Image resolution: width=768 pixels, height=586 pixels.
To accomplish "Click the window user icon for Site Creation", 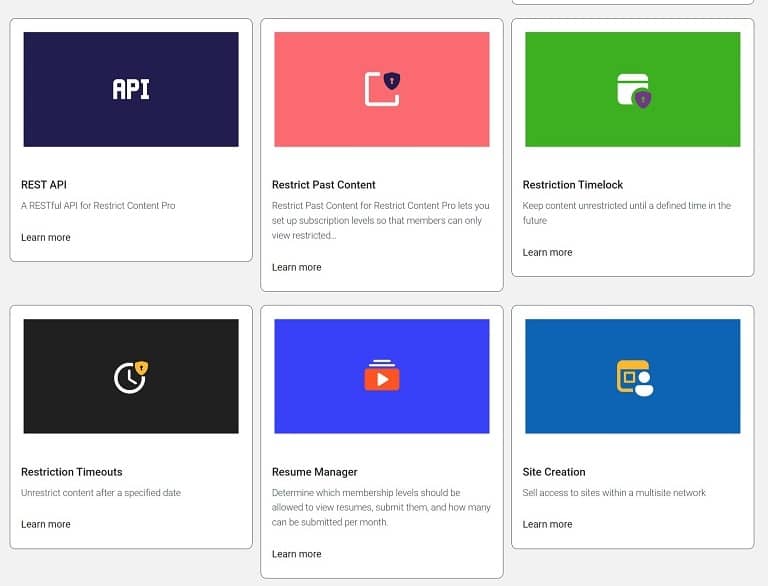I will [634, 378].
